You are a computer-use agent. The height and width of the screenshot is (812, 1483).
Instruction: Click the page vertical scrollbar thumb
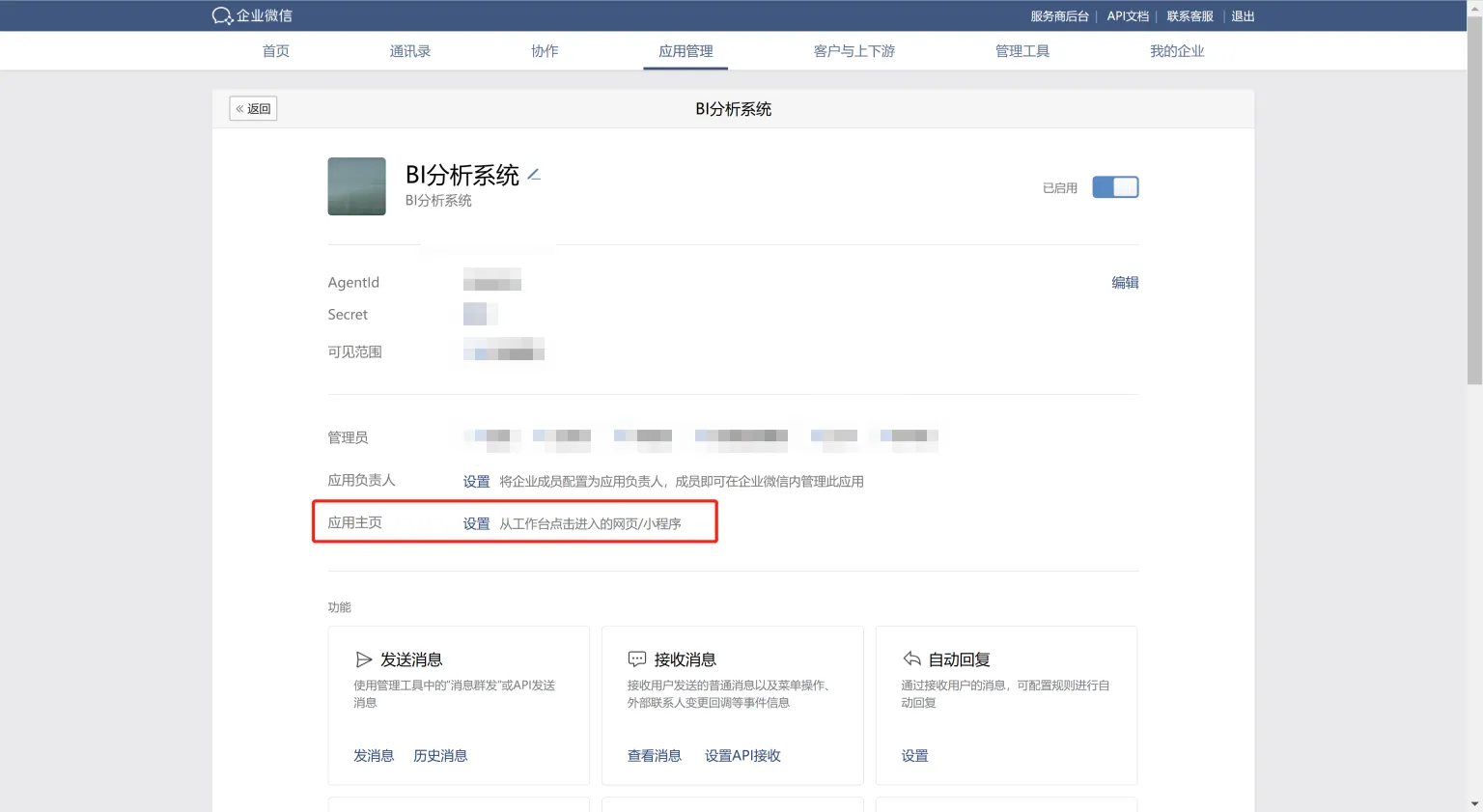1474,201
